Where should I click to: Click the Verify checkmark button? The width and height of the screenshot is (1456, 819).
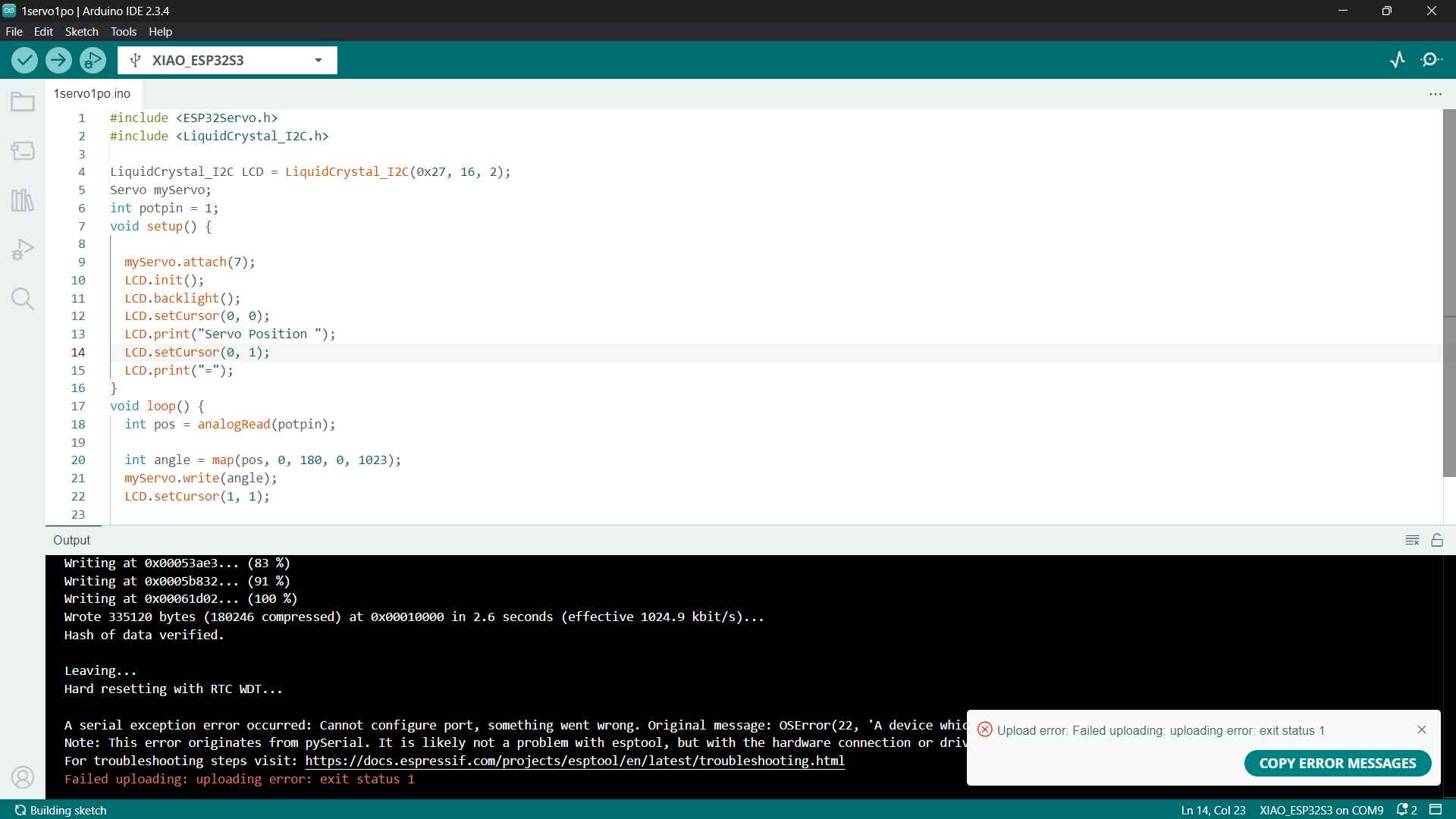pos(24,60)
